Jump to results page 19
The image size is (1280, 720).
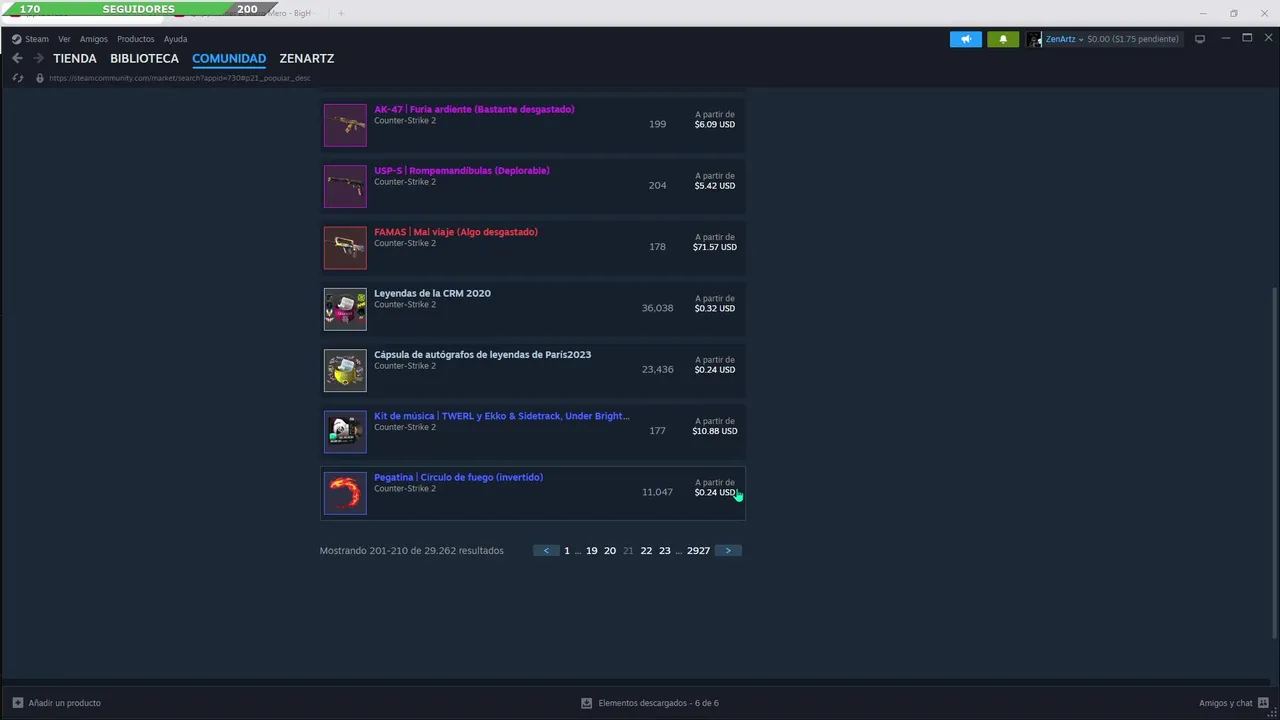pyautogui.click(x=592, y=551)
